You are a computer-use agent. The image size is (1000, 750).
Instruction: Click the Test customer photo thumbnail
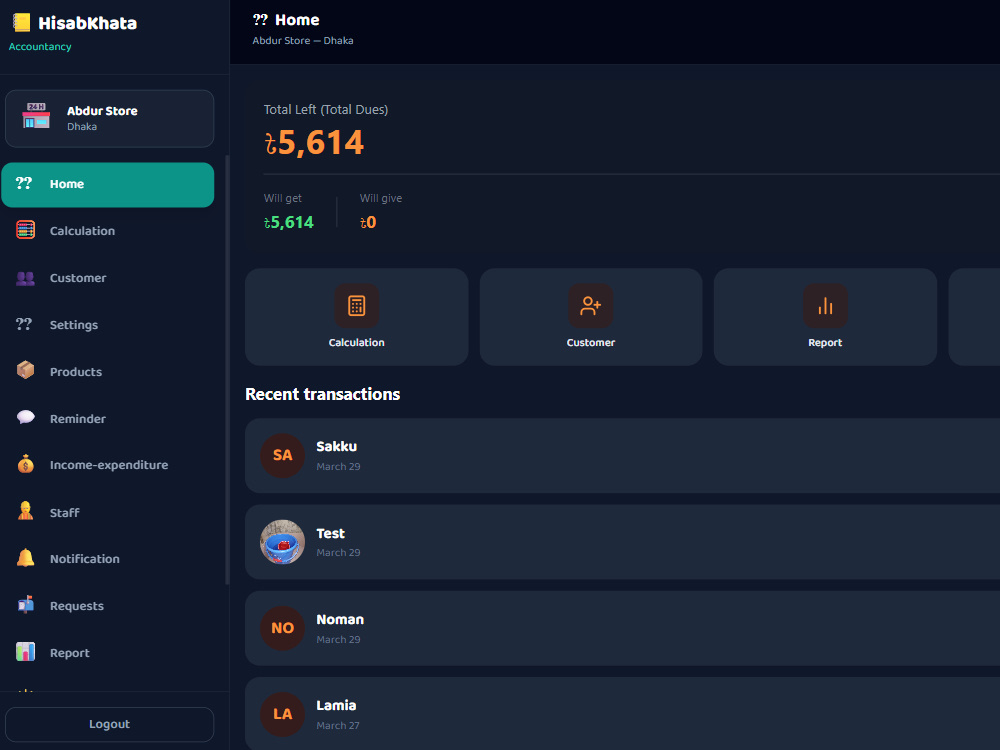(283, 542)
